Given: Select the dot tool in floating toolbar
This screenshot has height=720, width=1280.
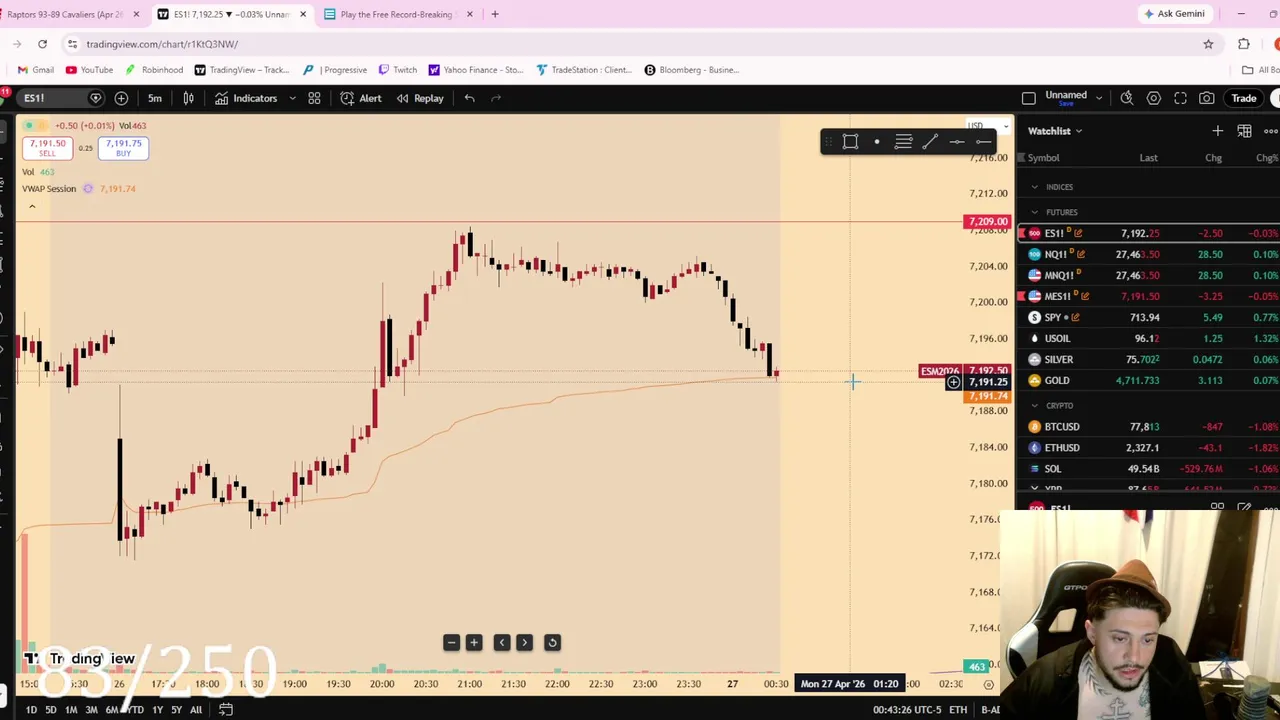Looking at the screenshot, I should pyautogui.click(x=877, y=142).
